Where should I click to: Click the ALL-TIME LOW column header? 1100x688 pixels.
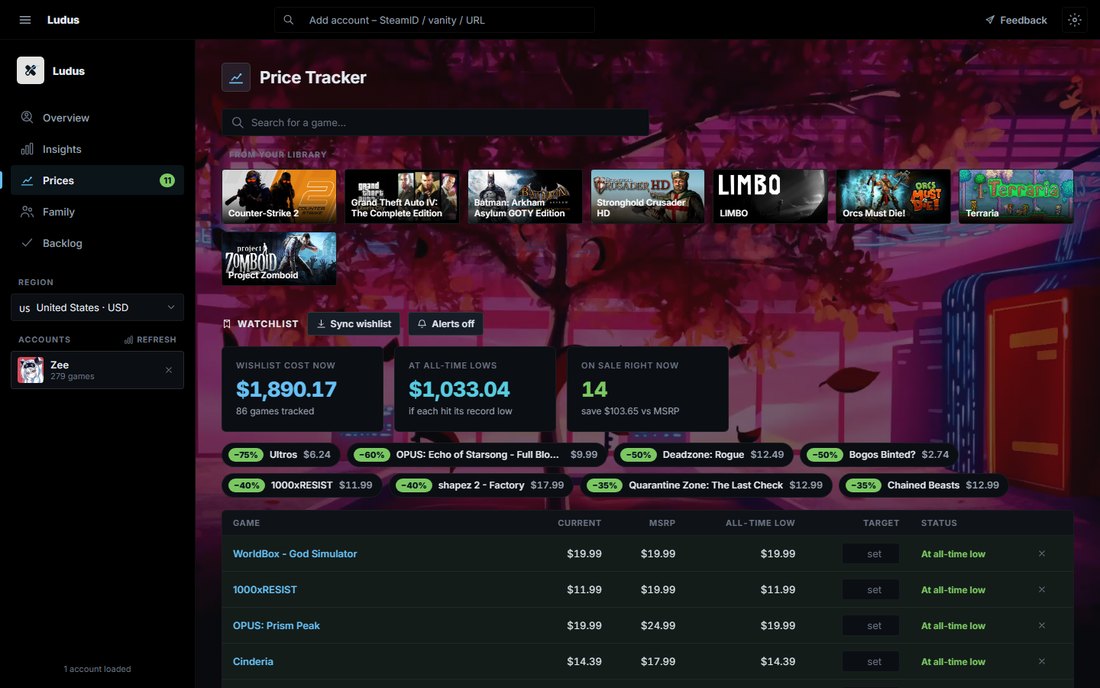[760, 522]
